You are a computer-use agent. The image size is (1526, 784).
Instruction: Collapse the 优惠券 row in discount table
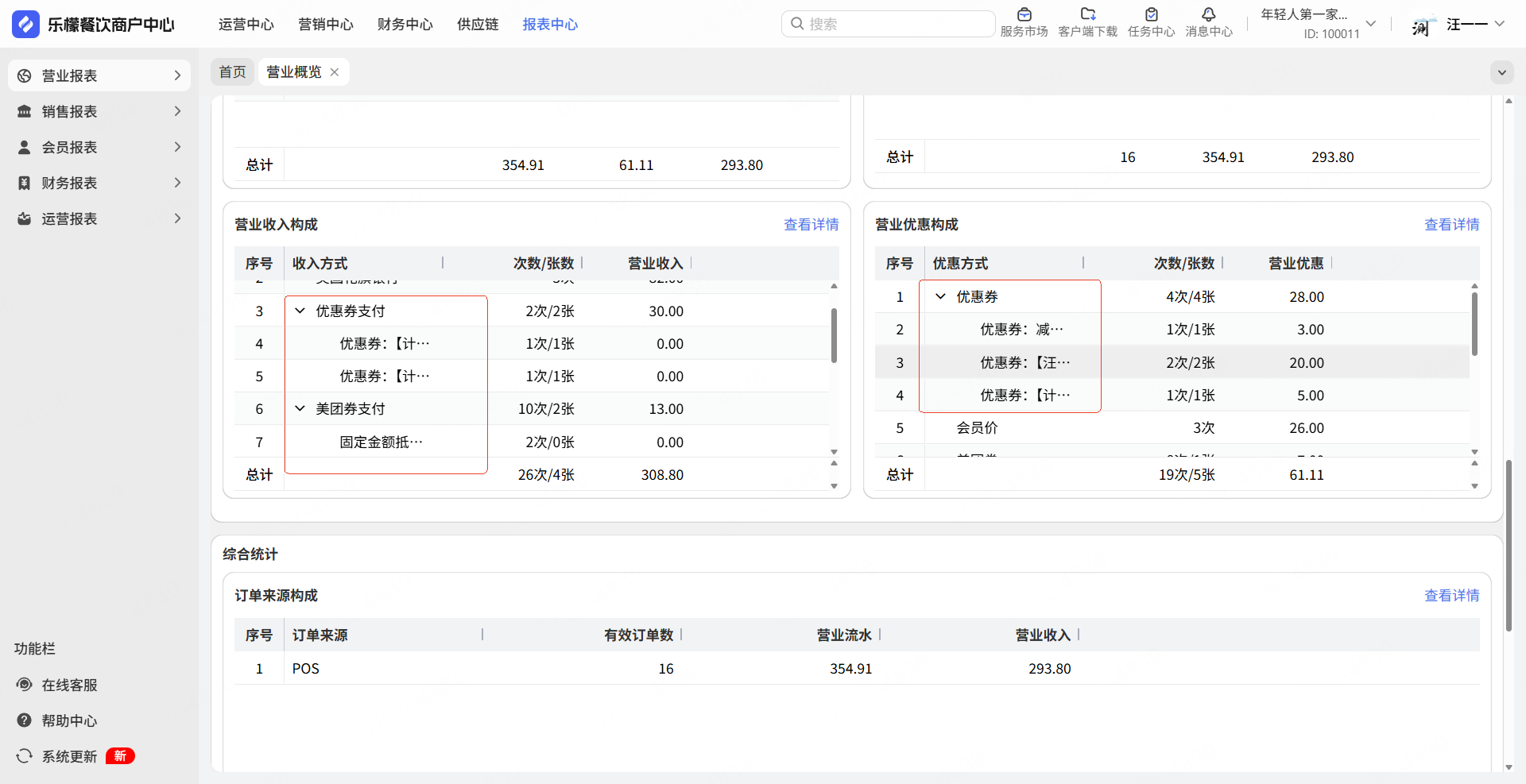pos(941,297)
